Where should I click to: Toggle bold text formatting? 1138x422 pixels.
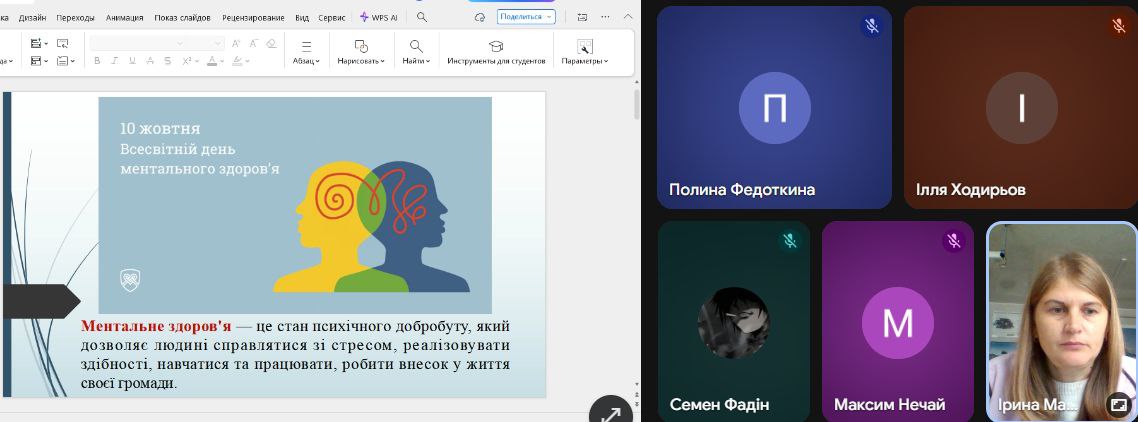point(97,61)
